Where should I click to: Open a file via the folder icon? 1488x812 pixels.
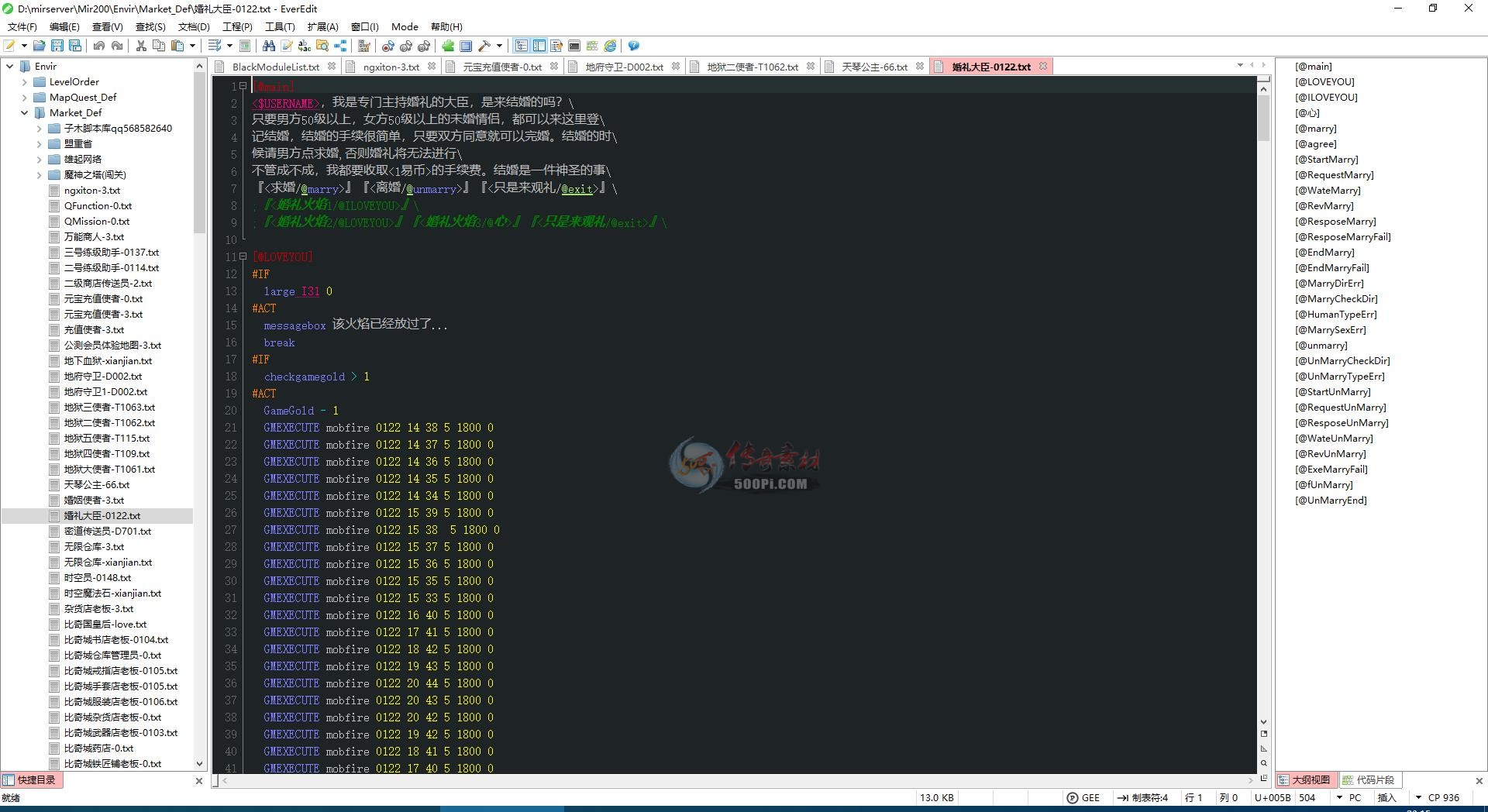40,46
